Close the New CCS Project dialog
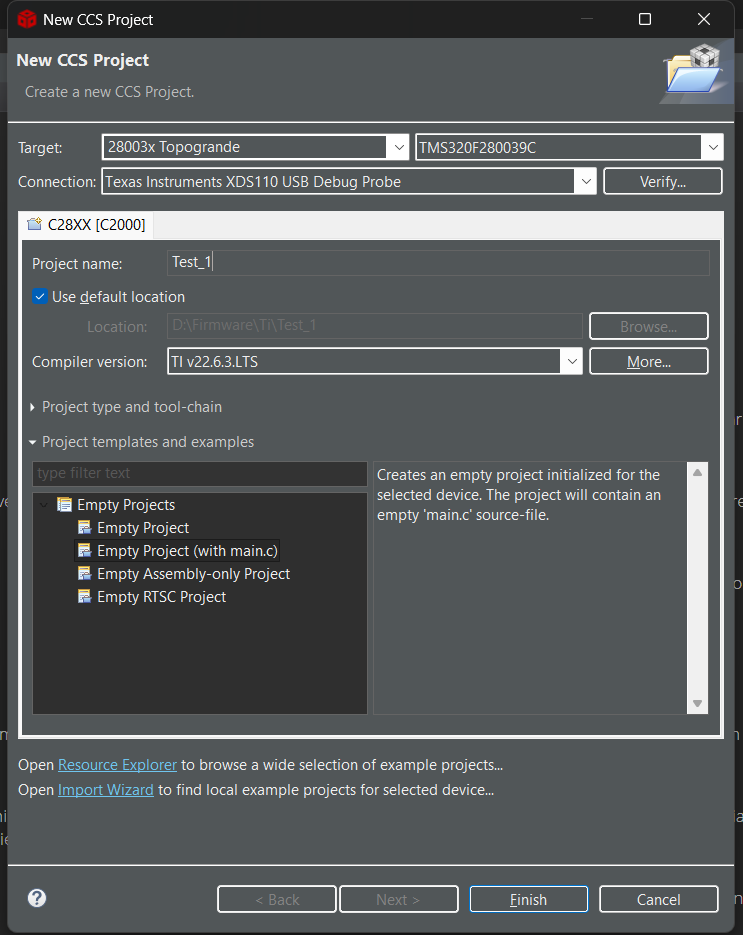The height and width of the screenshot is (935, 743). [704, 19]
